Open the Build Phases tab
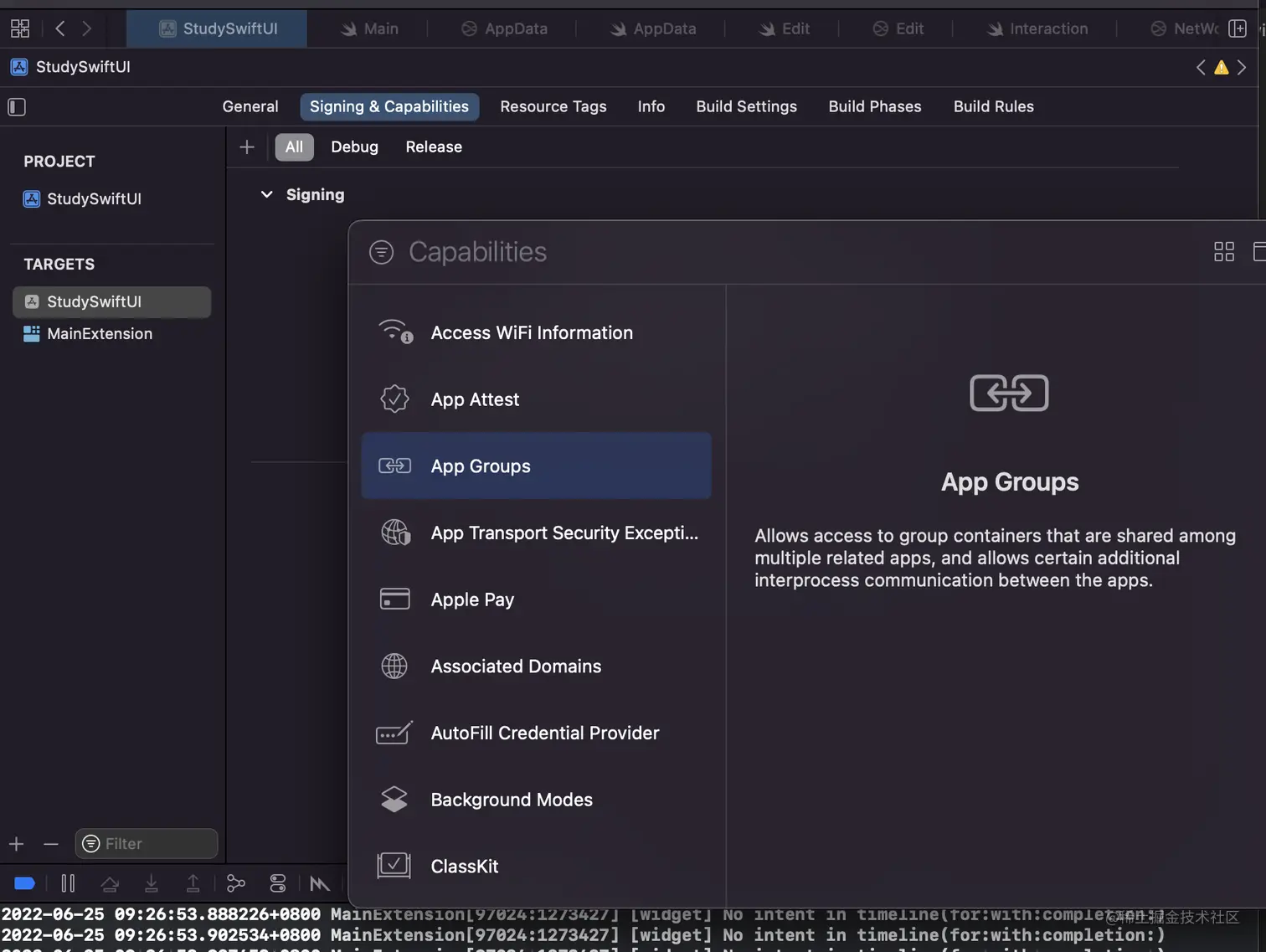 coord(875,107)
